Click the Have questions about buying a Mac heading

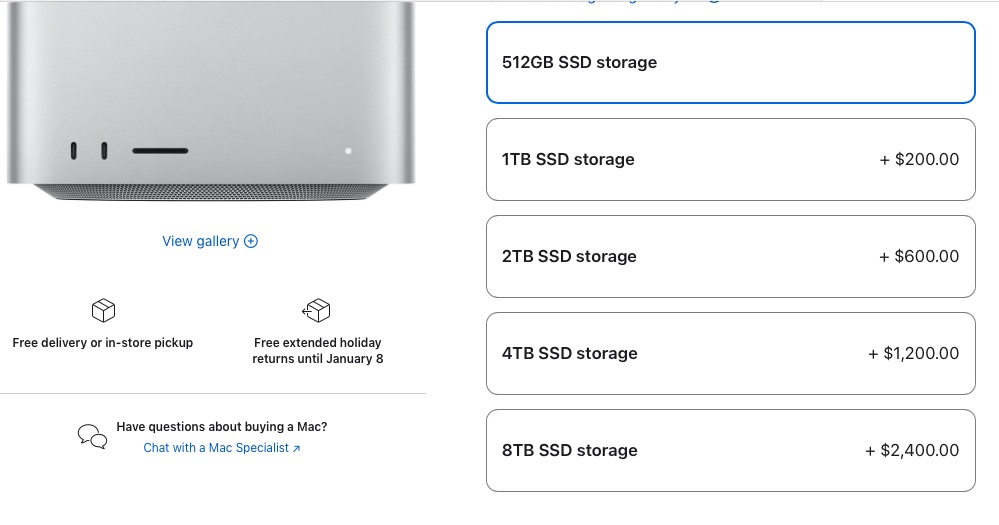[x=222, y=427]
